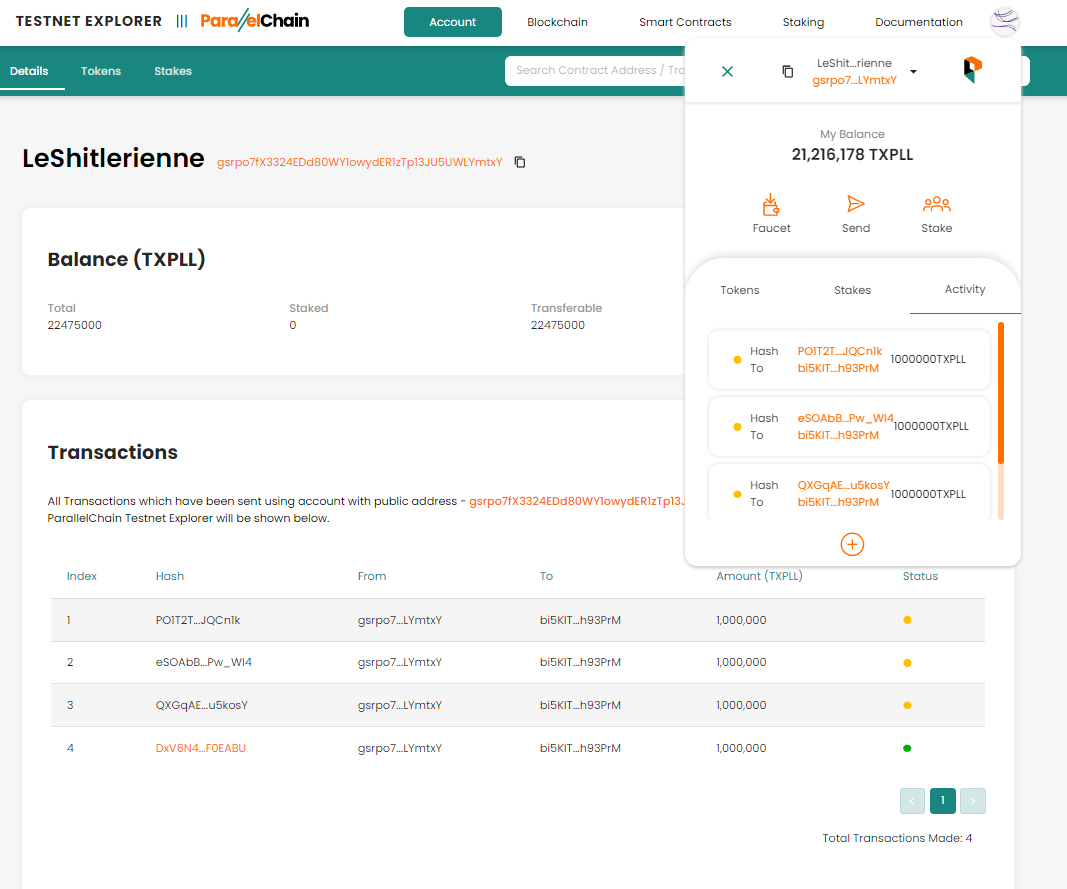Go to previous page arrow
The image size is (1067, 889).
click(x=912, y=801)
